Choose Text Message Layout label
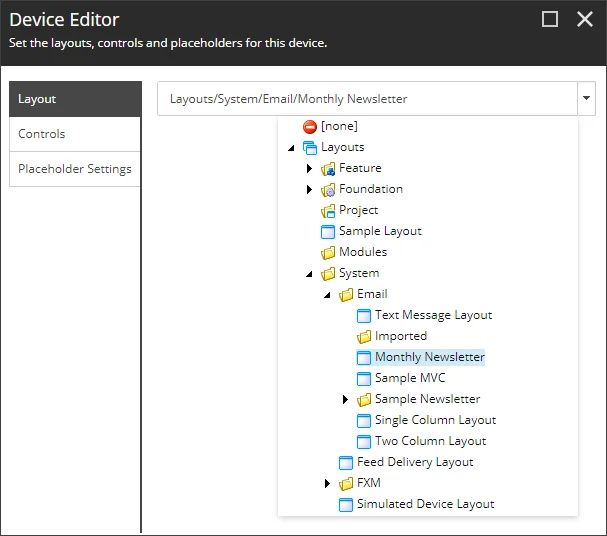The image size is (607, 536). click(x=434, y=315)
